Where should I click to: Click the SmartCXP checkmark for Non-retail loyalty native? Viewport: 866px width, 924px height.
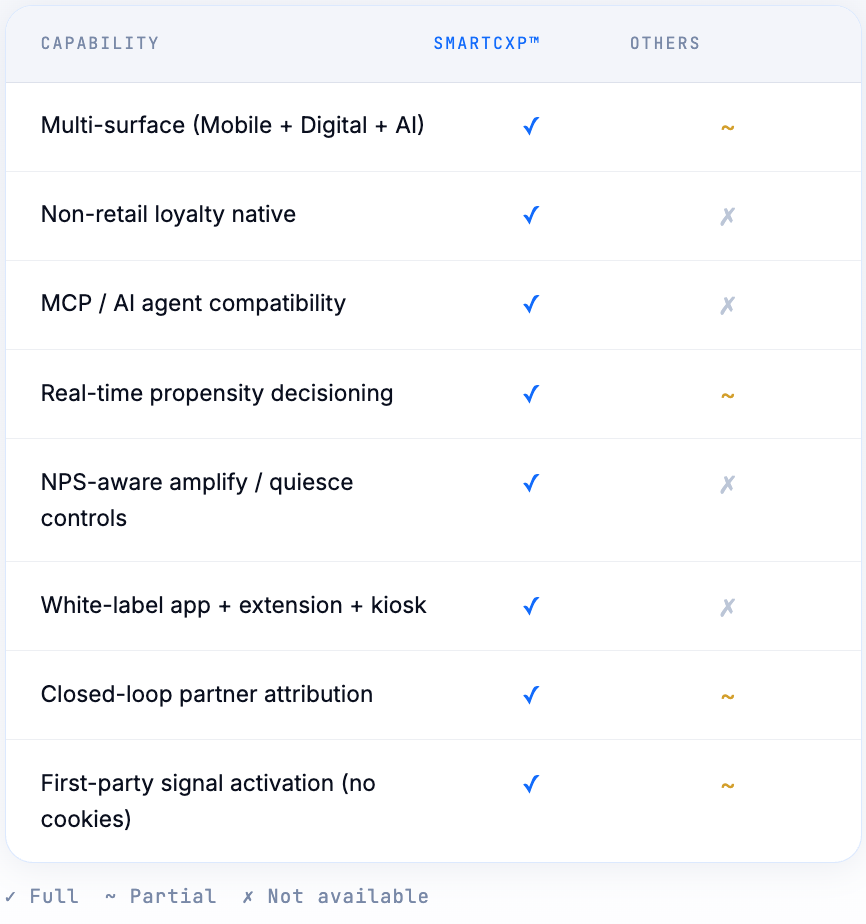[x=531, y=215]
